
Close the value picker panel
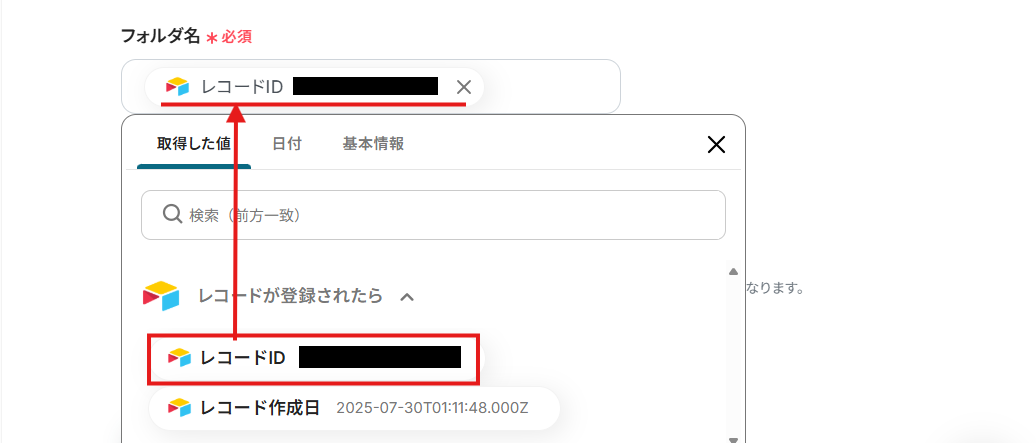pos(716,144)
